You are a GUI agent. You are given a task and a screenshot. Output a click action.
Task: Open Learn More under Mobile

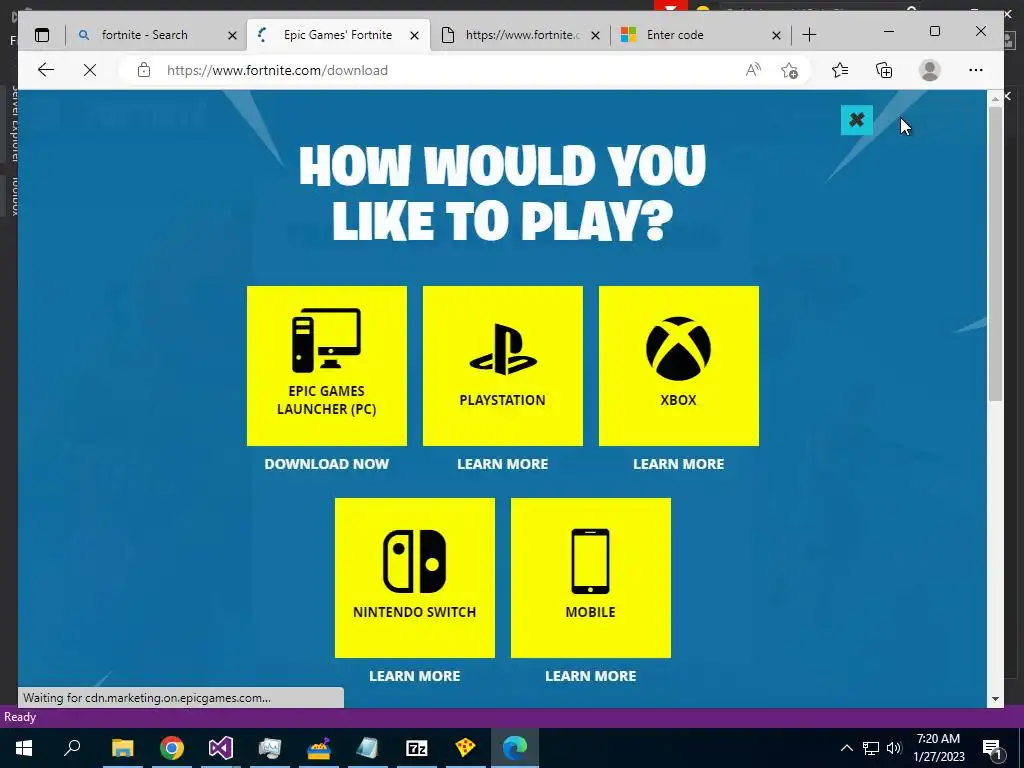(x=590, y=676)
